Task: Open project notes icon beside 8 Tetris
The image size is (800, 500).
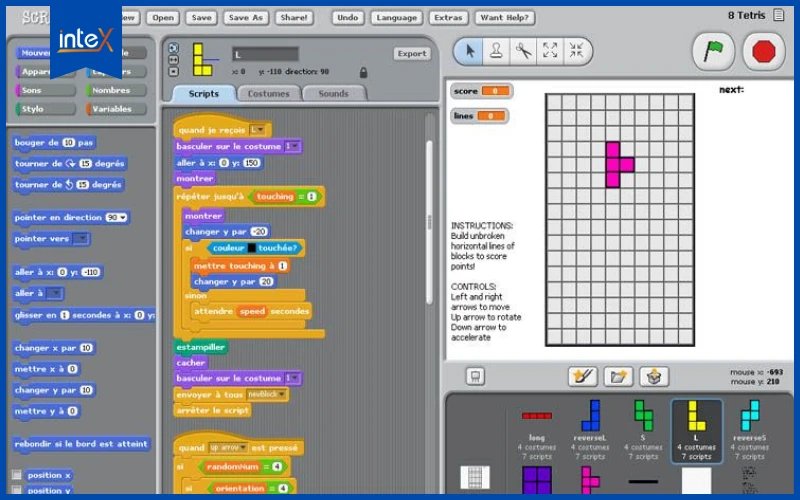Action: (x=779, y=15)
